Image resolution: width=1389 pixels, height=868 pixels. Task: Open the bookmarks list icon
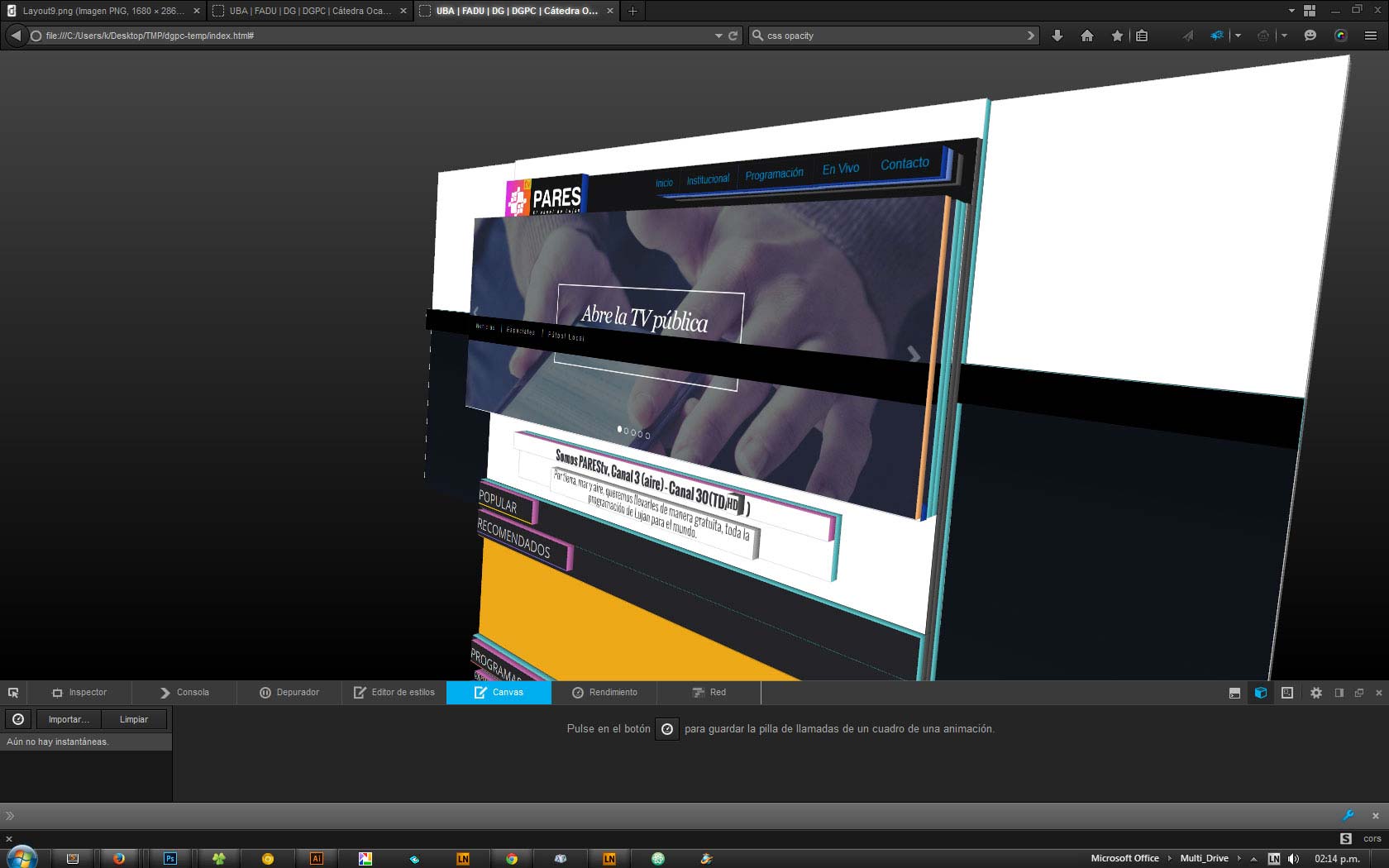tap(1142, 36)
